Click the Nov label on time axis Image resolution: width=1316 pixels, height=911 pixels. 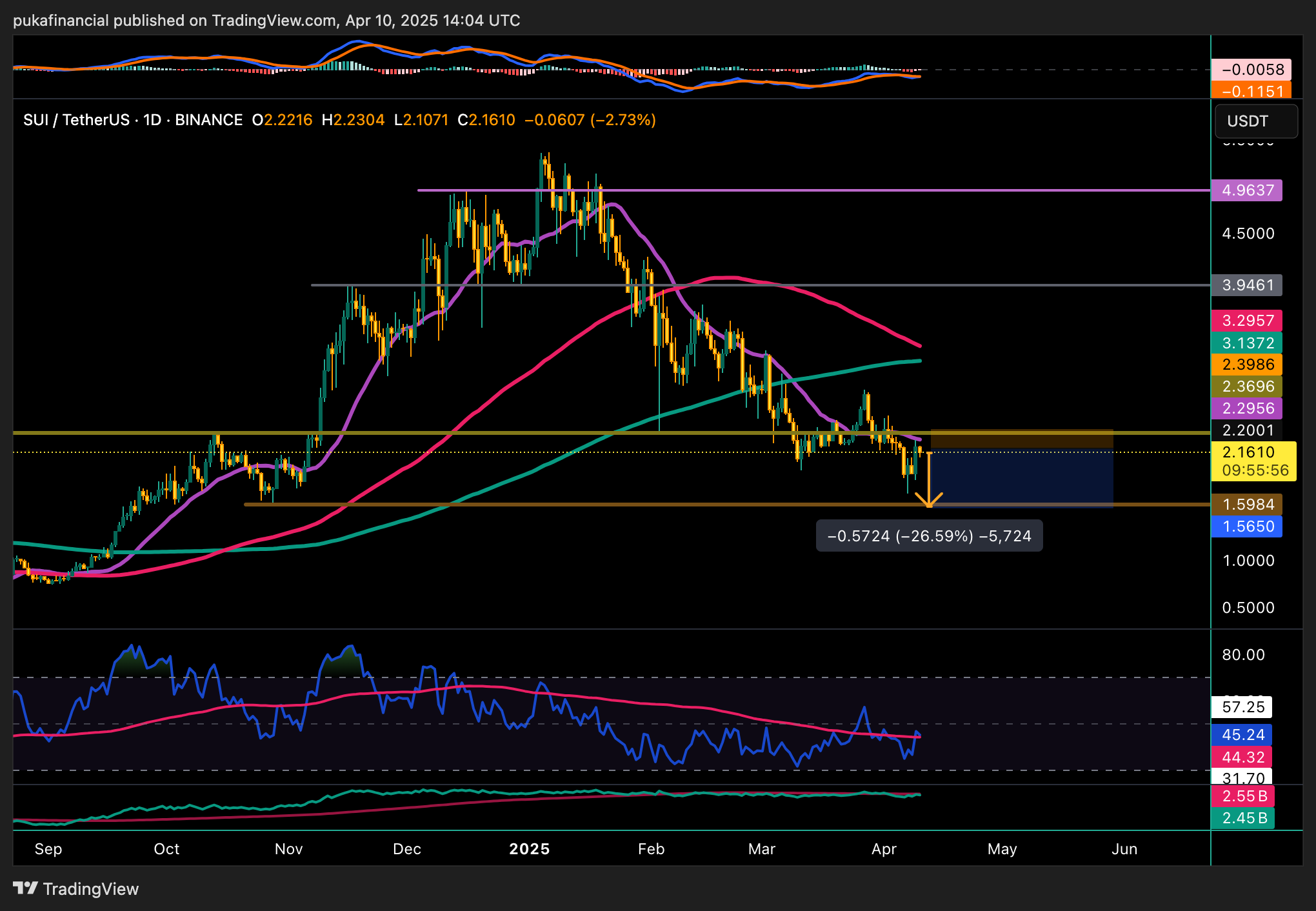288,849
